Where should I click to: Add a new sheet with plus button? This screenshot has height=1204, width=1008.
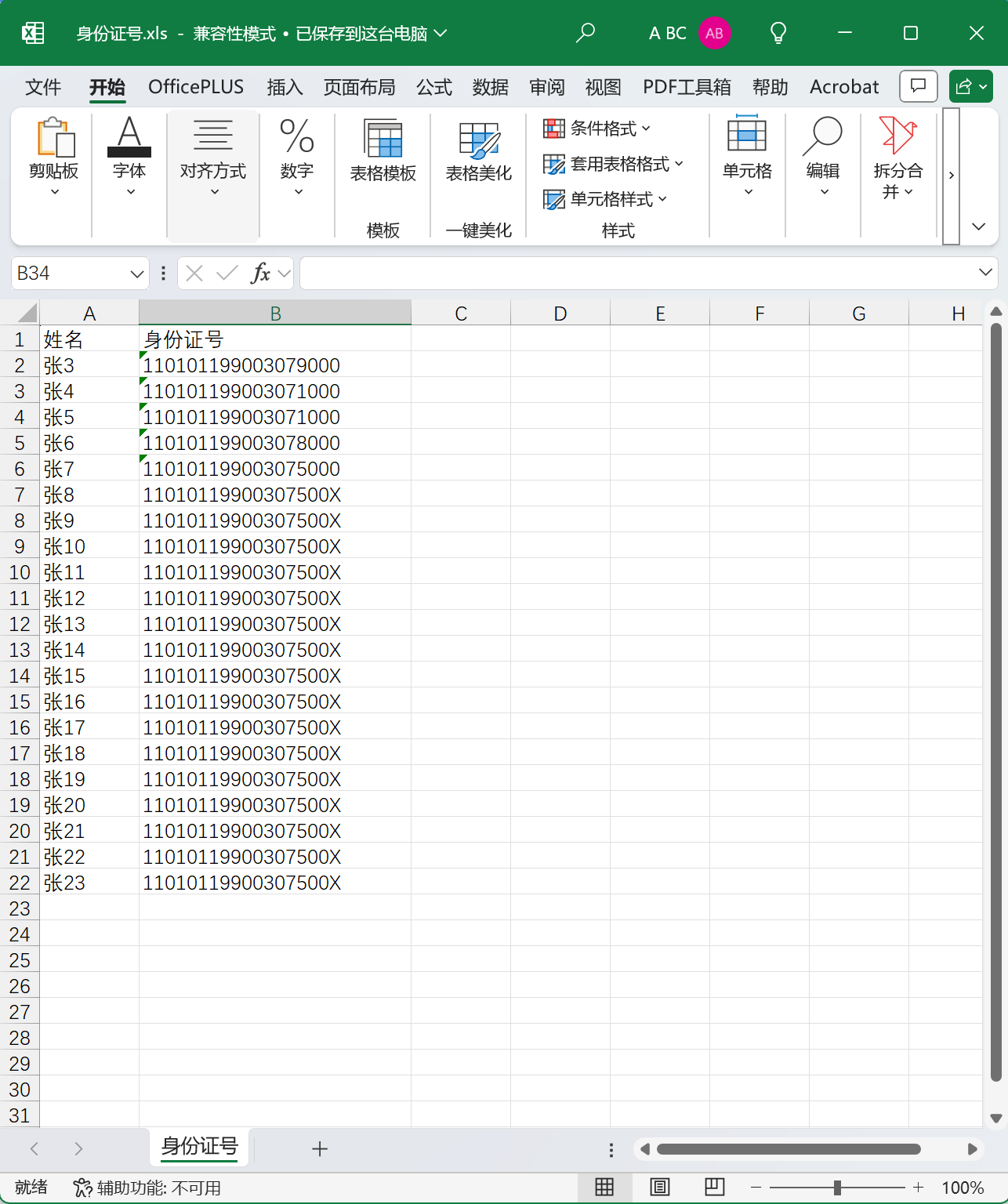tap(320, 1149)
